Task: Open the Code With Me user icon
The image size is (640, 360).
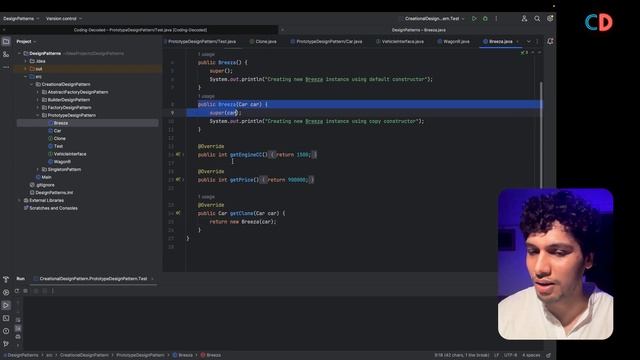Action: (x=524, y=18)
